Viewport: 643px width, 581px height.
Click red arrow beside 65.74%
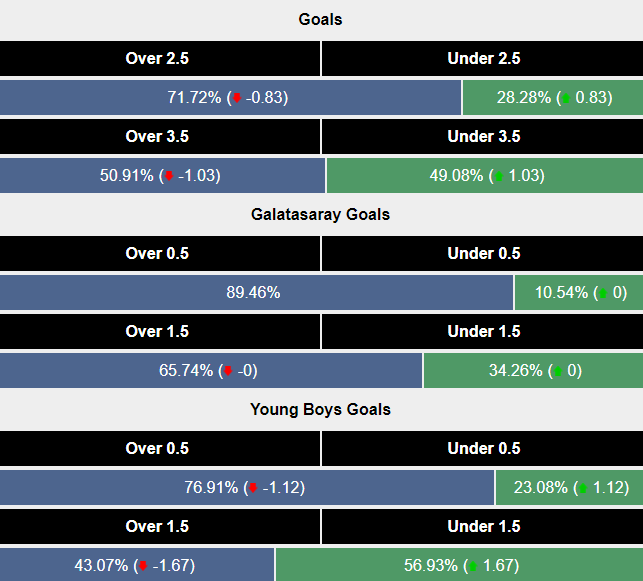tap(228, 371)
